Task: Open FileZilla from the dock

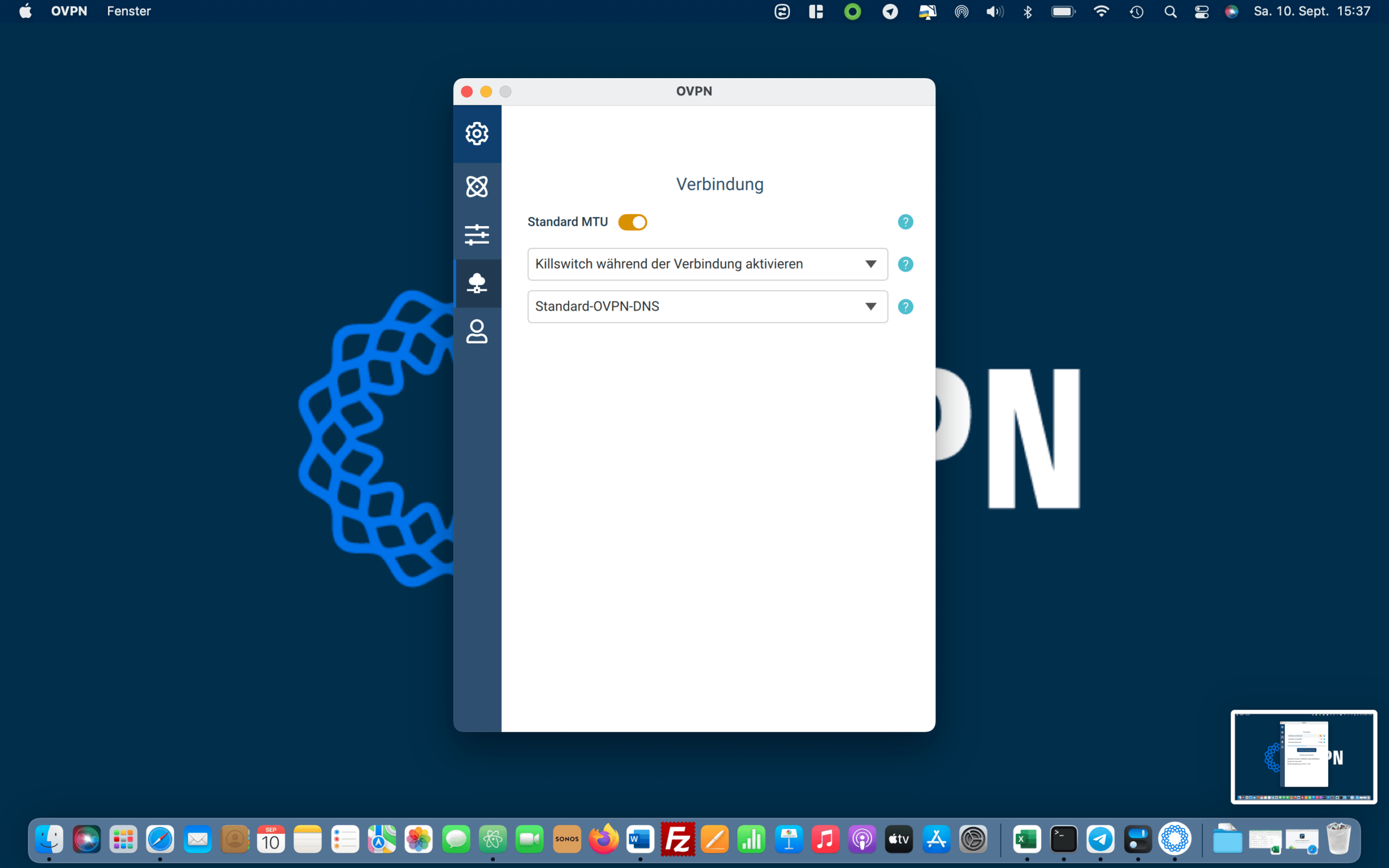Action: point(678,839)
